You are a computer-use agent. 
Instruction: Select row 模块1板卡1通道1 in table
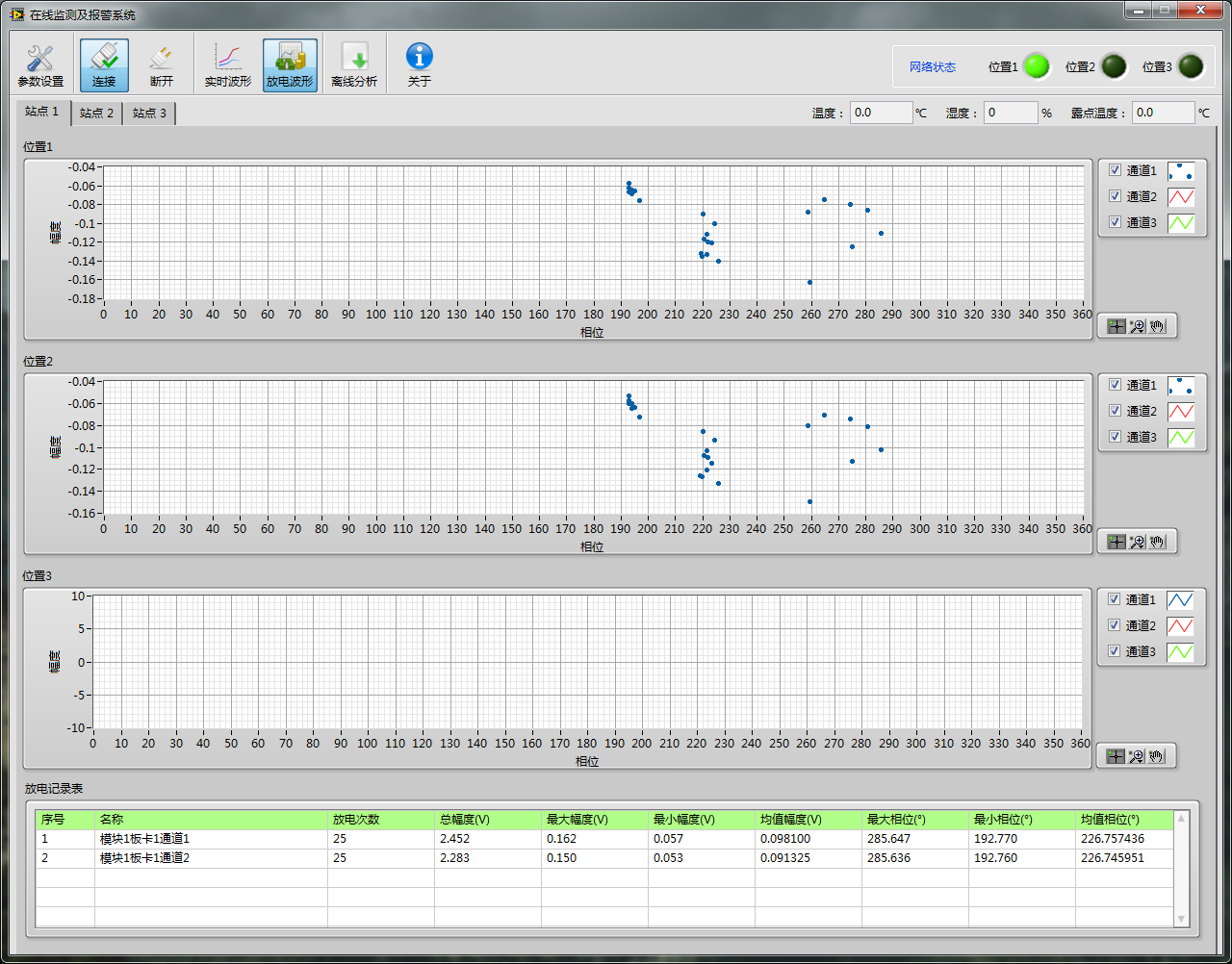point(604,839)
